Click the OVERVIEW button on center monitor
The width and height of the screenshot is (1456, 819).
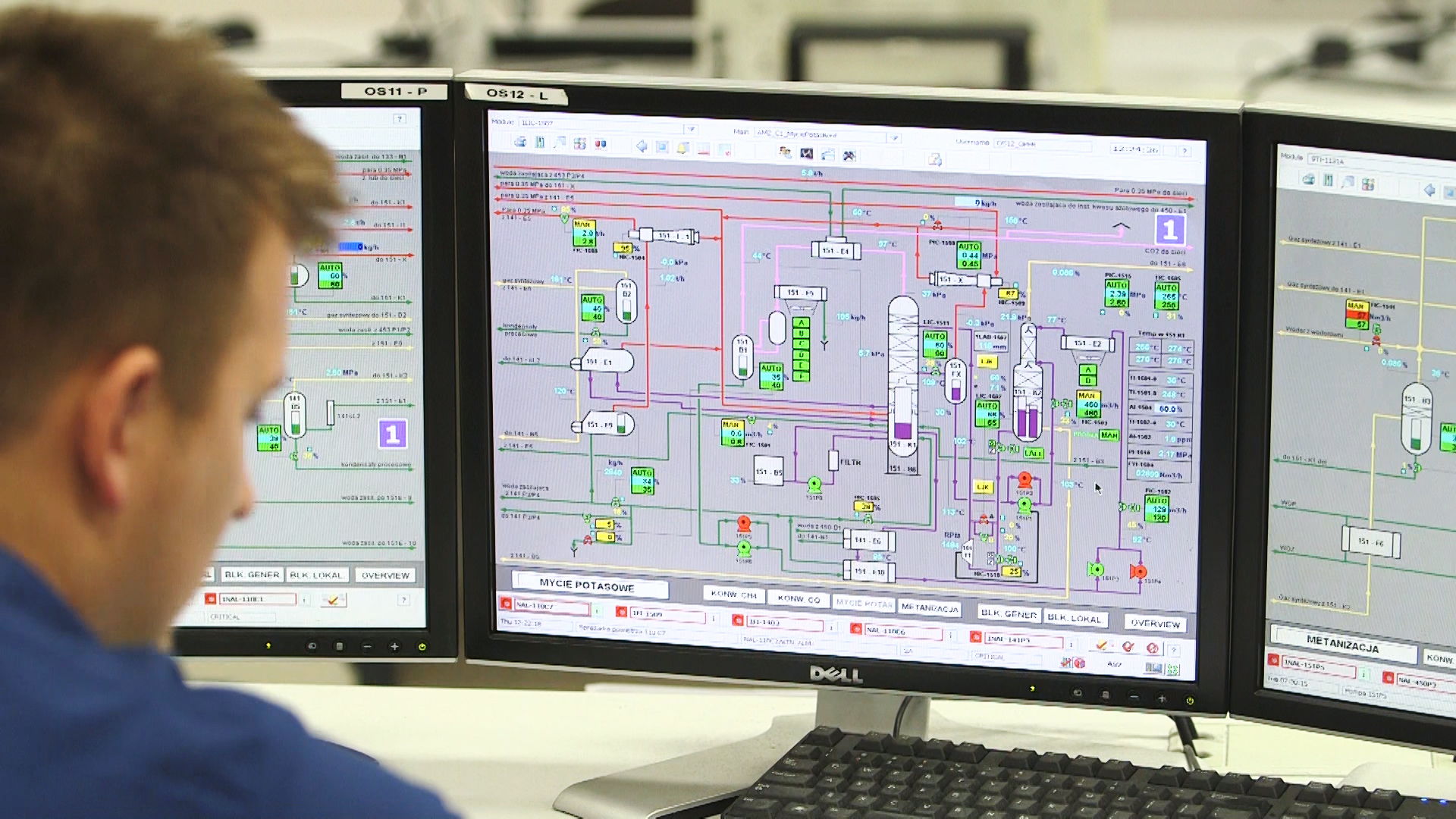pos(1155,623)
